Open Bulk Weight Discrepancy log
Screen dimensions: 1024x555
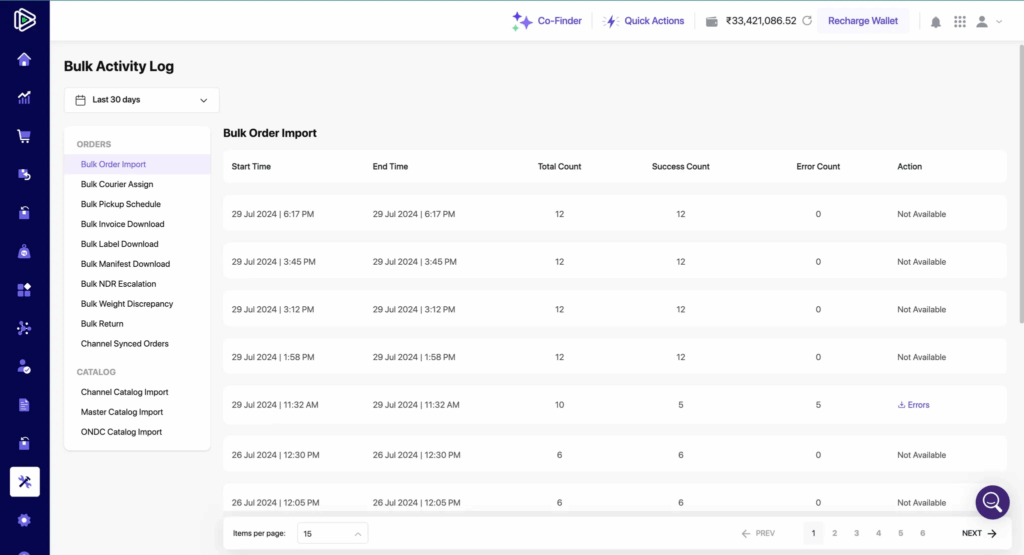(126, 304)
